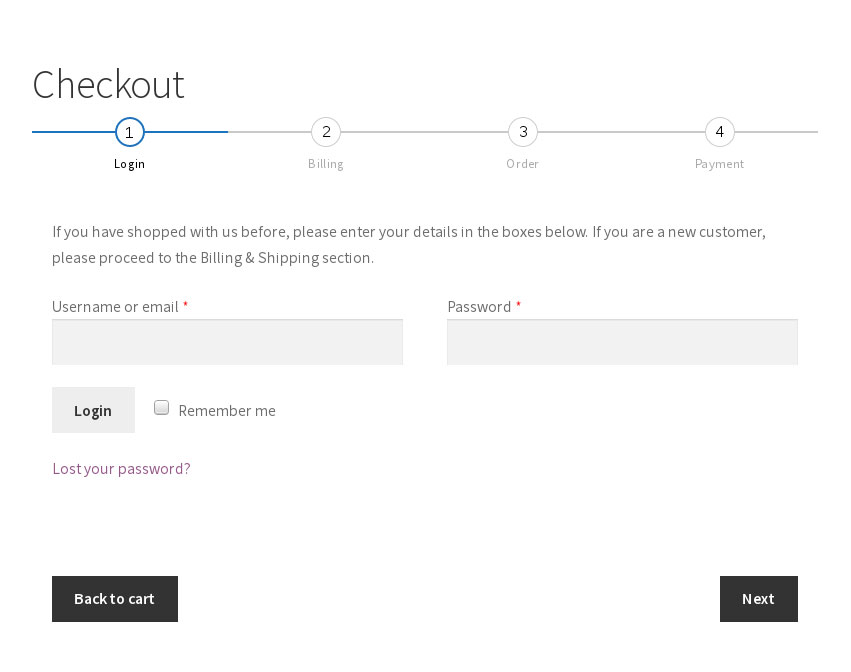Image resolution: width=851 pixels, height=672 pixels.
Task: Select the step 3 circle in the progress bar
Action: point(523,132)
